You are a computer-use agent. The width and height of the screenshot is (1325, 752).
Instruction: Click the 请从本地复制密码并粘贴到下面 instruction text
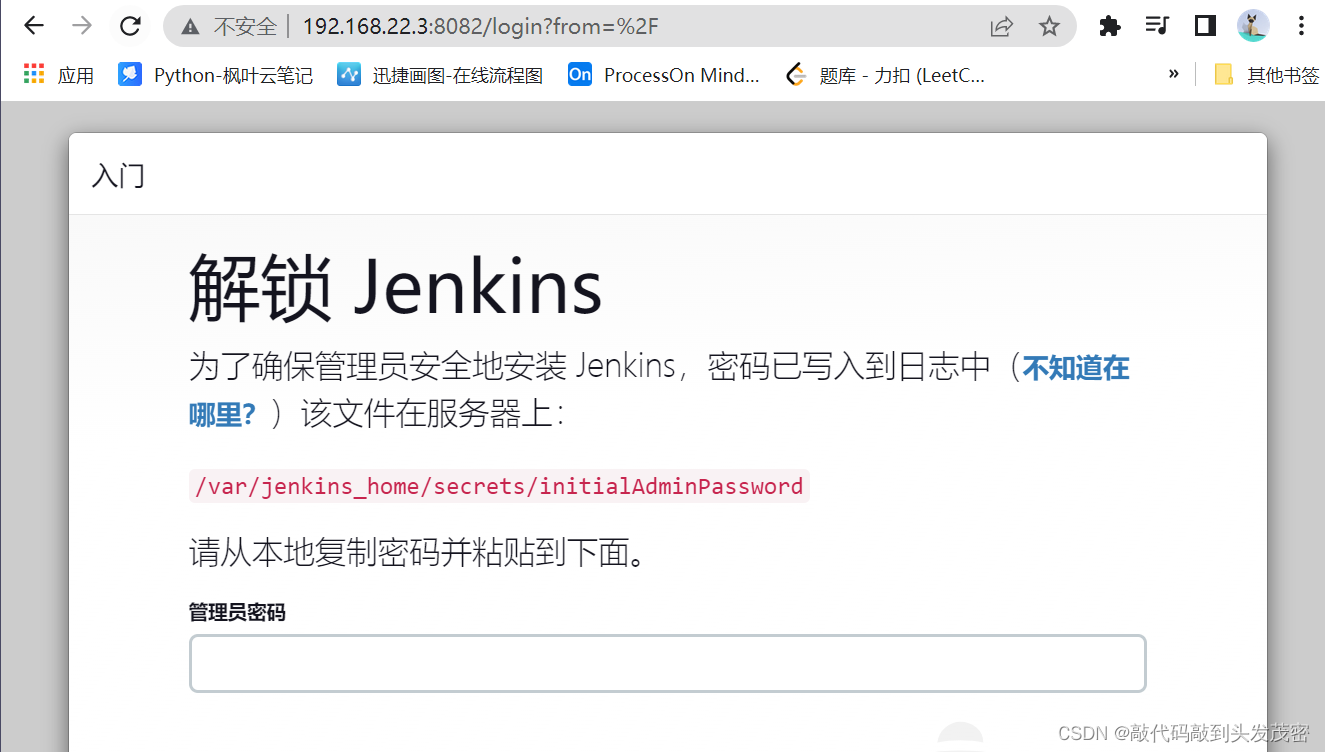[417, 553]
